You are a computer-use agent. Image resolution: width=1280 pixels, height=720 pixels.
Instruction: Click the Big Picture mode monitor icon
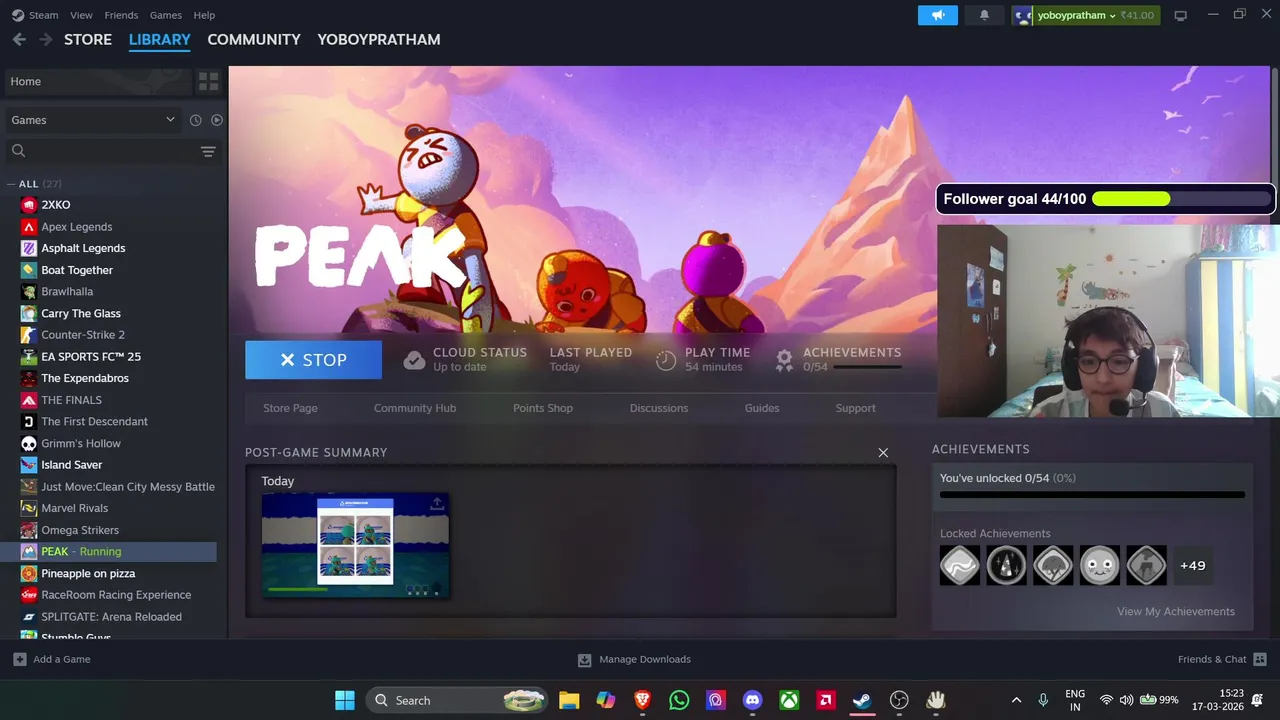click(1180, 15)
